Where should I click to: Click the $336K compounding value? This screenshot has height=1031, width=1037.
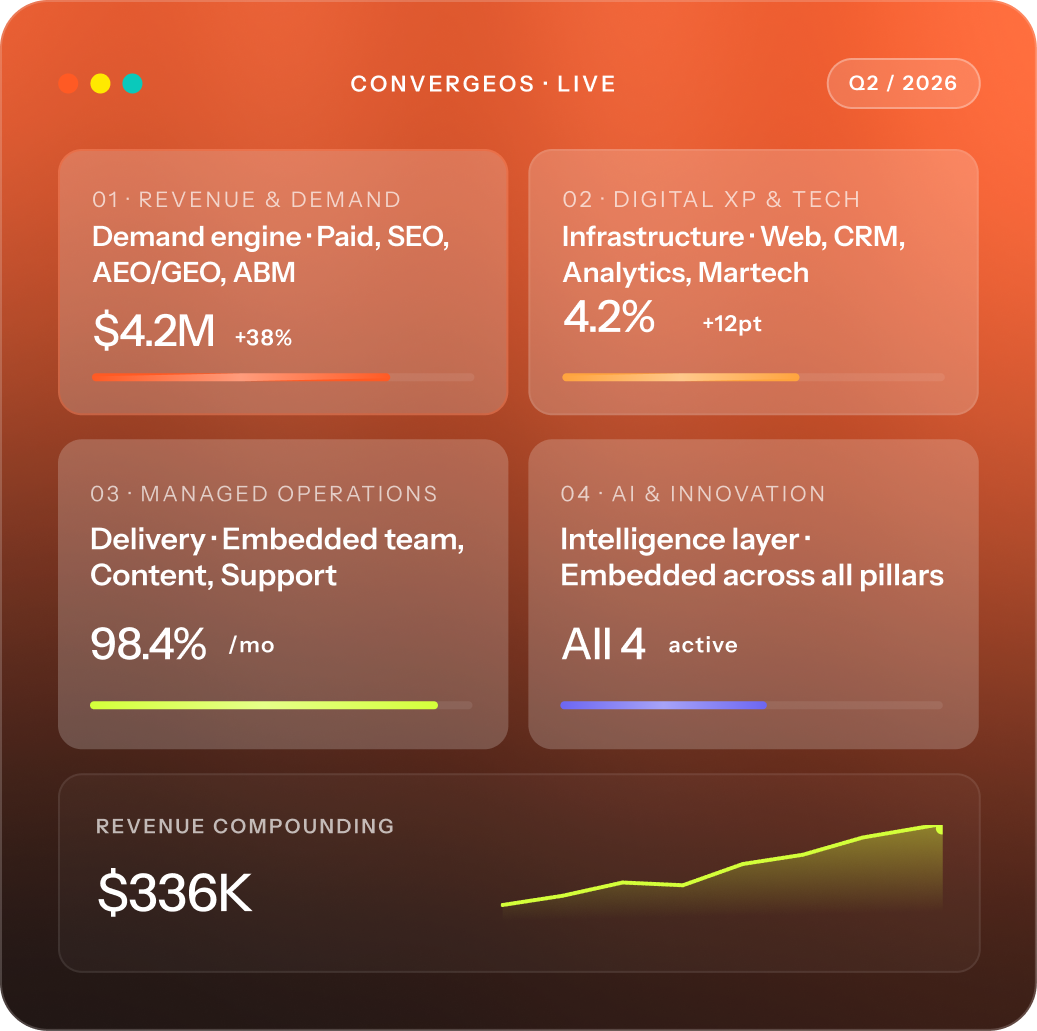point(175,893)
